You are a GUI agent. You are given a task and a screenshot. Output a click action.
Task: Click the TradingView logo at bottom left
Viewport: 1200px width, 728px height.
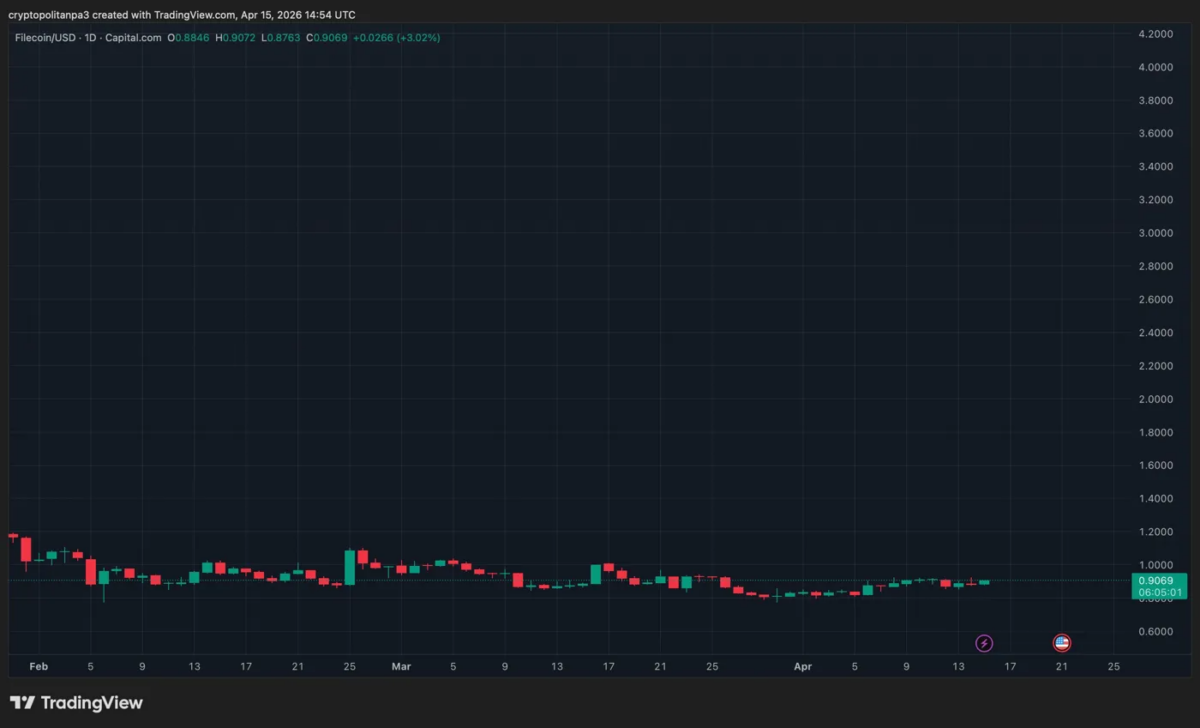(x=76, y=703)
